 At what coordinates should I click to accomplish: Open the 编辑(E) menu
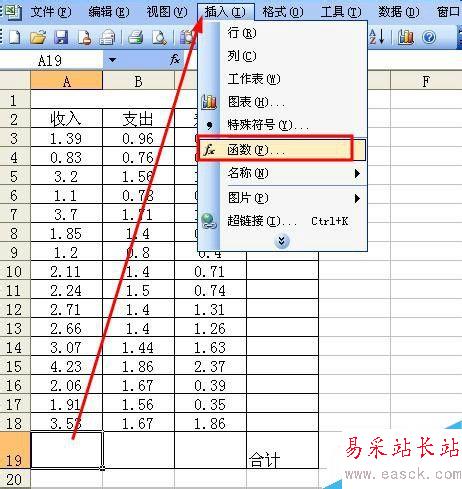(109, 12)
